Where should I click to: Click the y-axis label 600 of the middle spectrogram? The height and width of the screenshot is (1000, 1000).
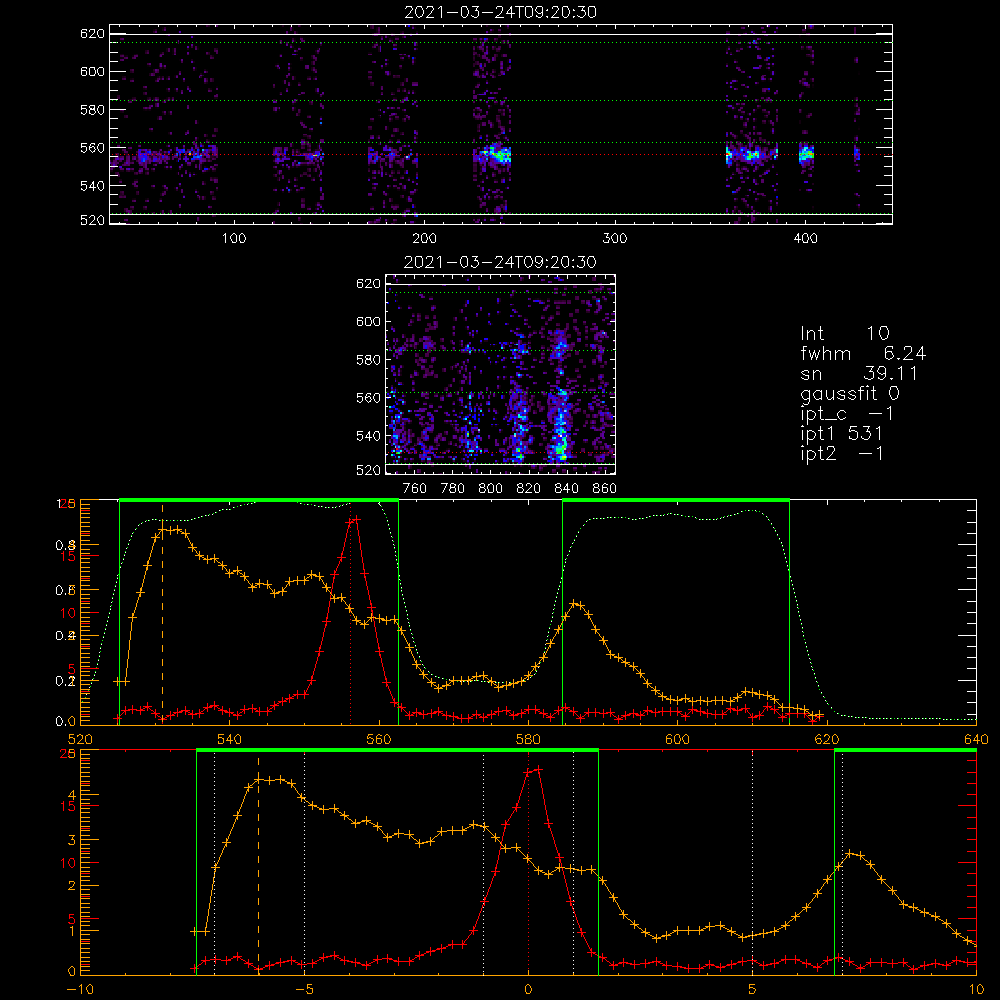(369, 321)
